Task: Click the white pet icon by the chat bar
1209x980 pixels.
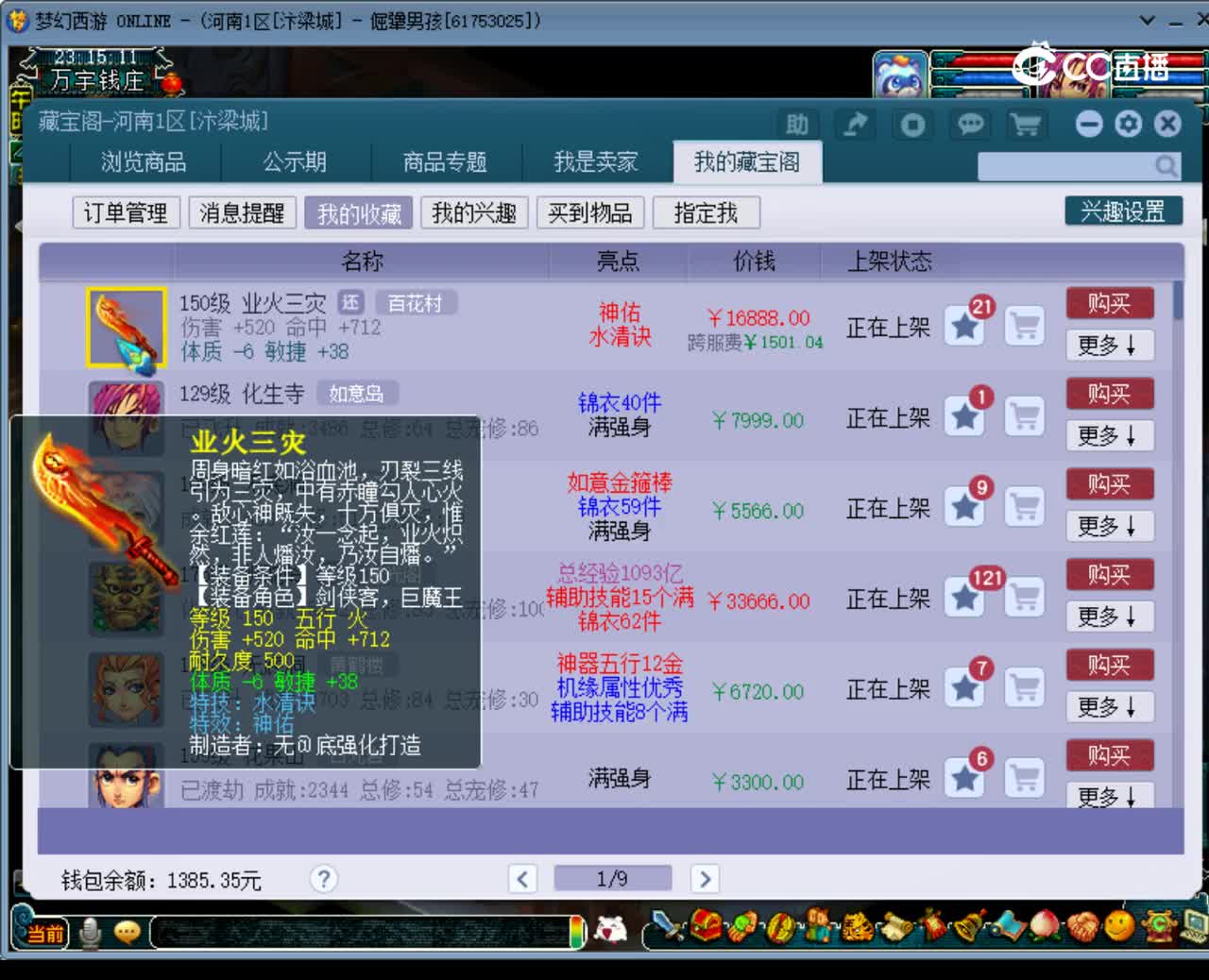Action: coord(611,930)
